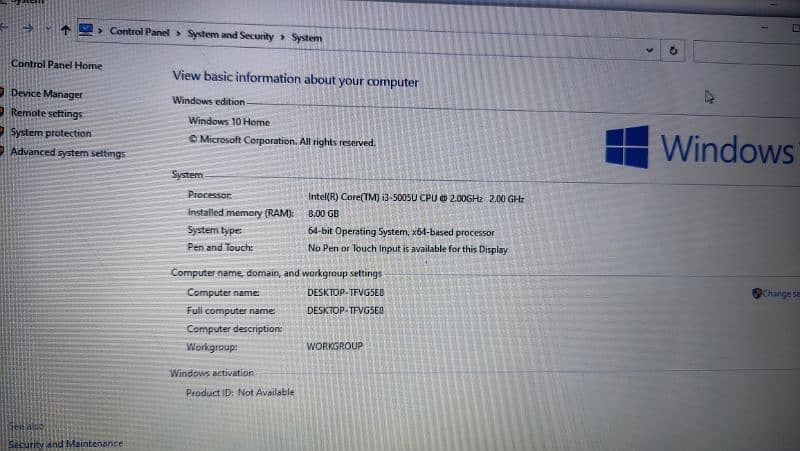Viewport: 800px width, 451px height.
Task: Click 'Microsoft Corporation. All rights reserved.' text
Action: [287, 141]
